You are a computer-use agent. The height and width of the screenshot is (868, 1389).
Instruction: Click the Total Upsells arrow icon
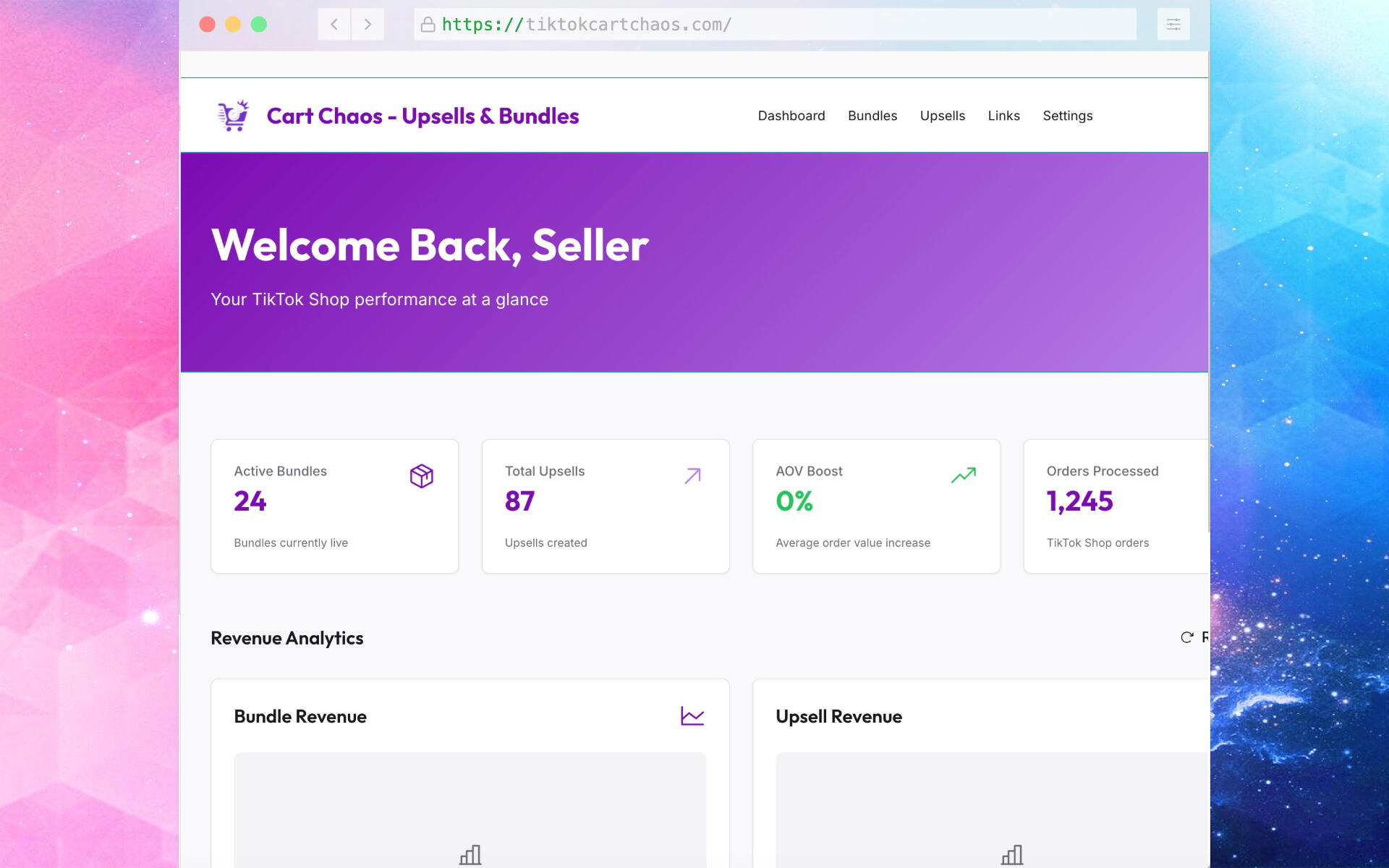tap(692, 475)
